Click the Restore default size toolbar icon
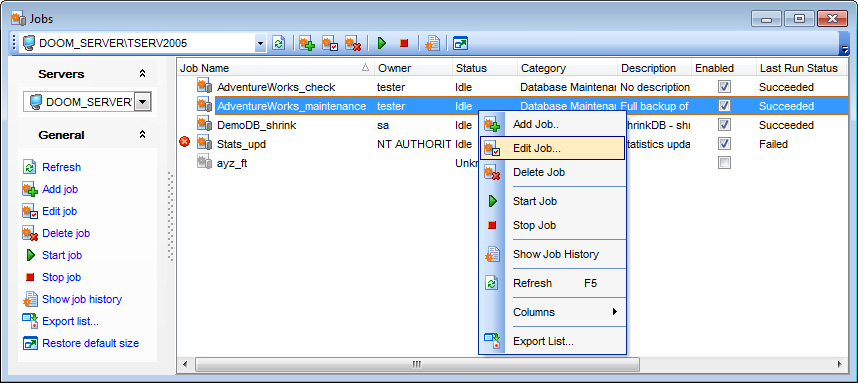The image size is (858, 383). point(460,43)
